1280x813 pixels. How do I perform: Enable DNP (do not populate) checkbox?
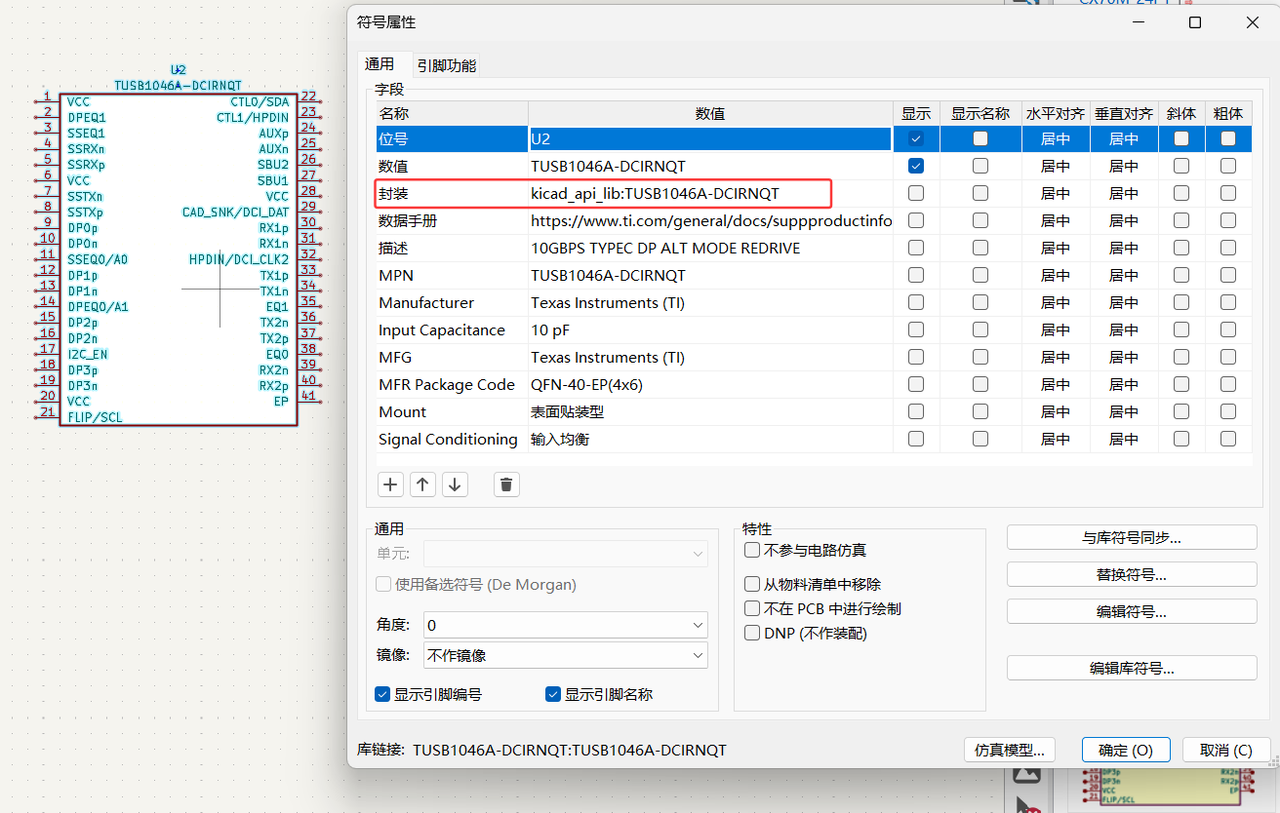click(x=752, y=633)
